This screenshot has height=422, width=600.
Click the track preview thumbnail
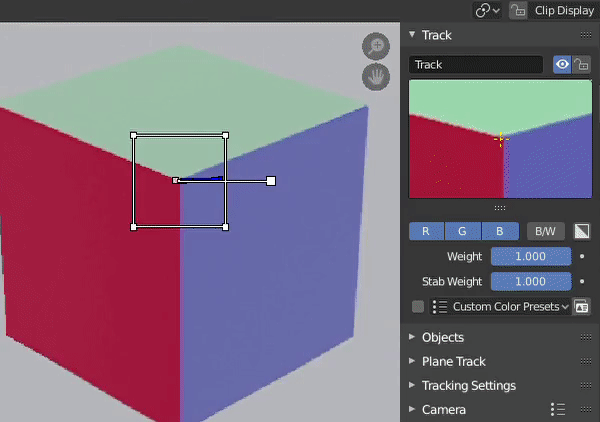500,139
